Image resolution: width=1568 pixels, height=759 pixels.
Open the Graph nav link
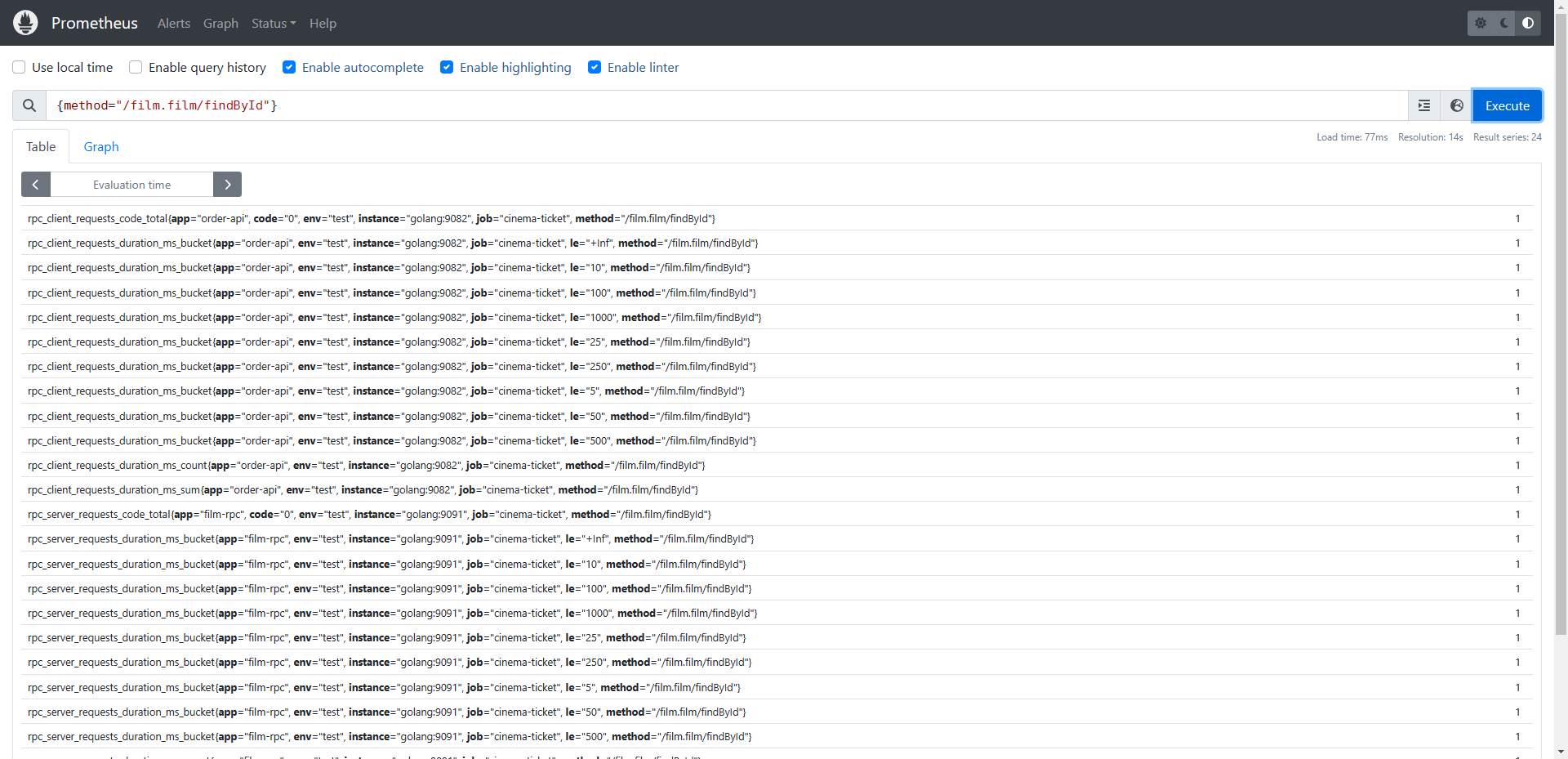click(220, 23)
